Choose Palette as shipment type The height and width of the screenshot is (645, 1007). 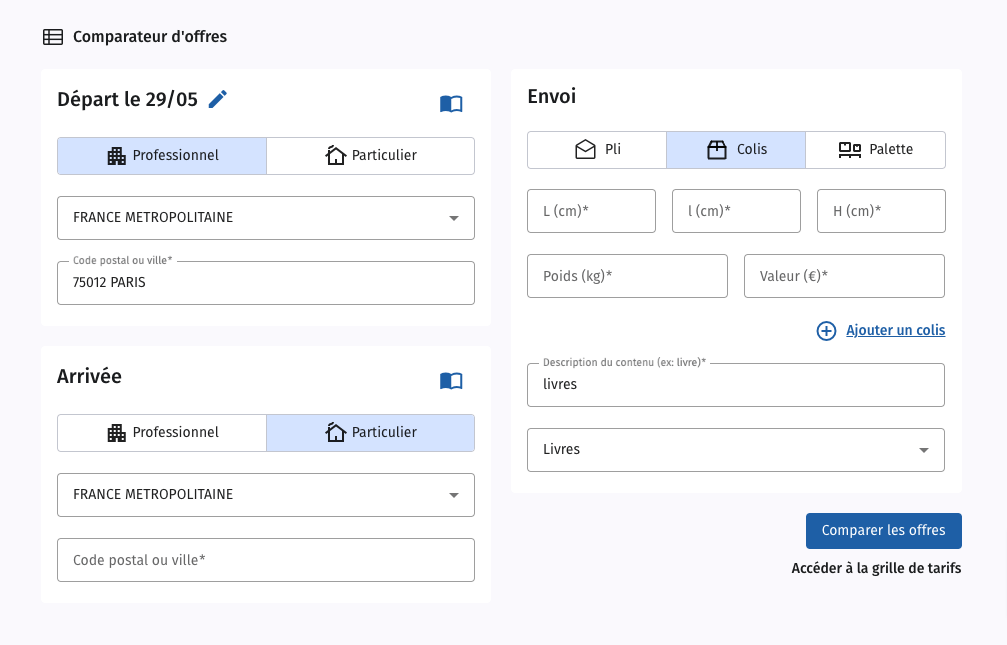point(875,150)
